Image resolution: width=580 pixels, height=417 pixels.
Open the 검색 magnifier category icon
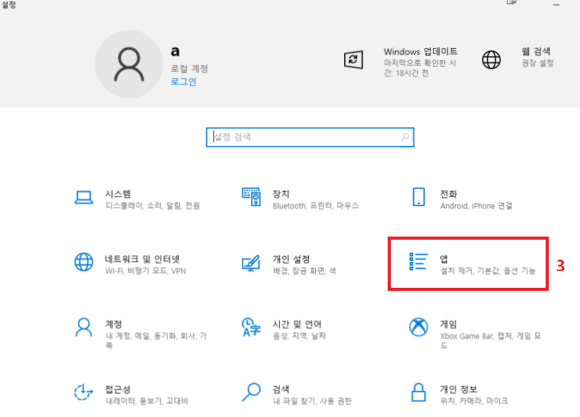click(x=251, y=392)
